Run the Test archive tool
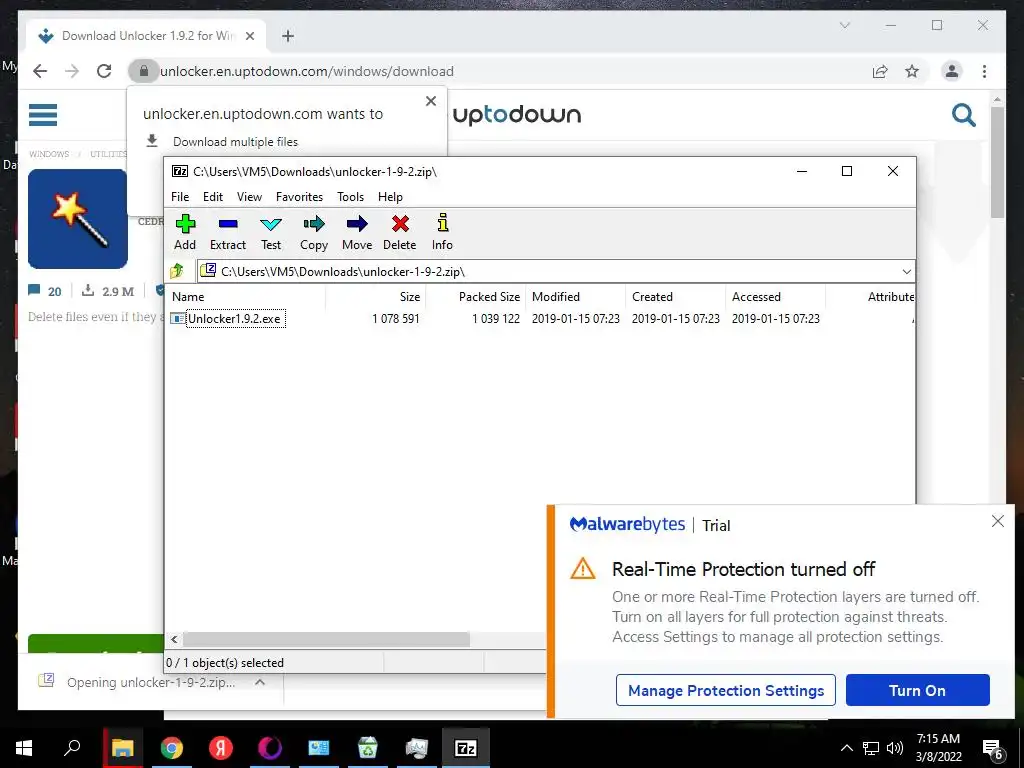 click(x=271, y=232)
